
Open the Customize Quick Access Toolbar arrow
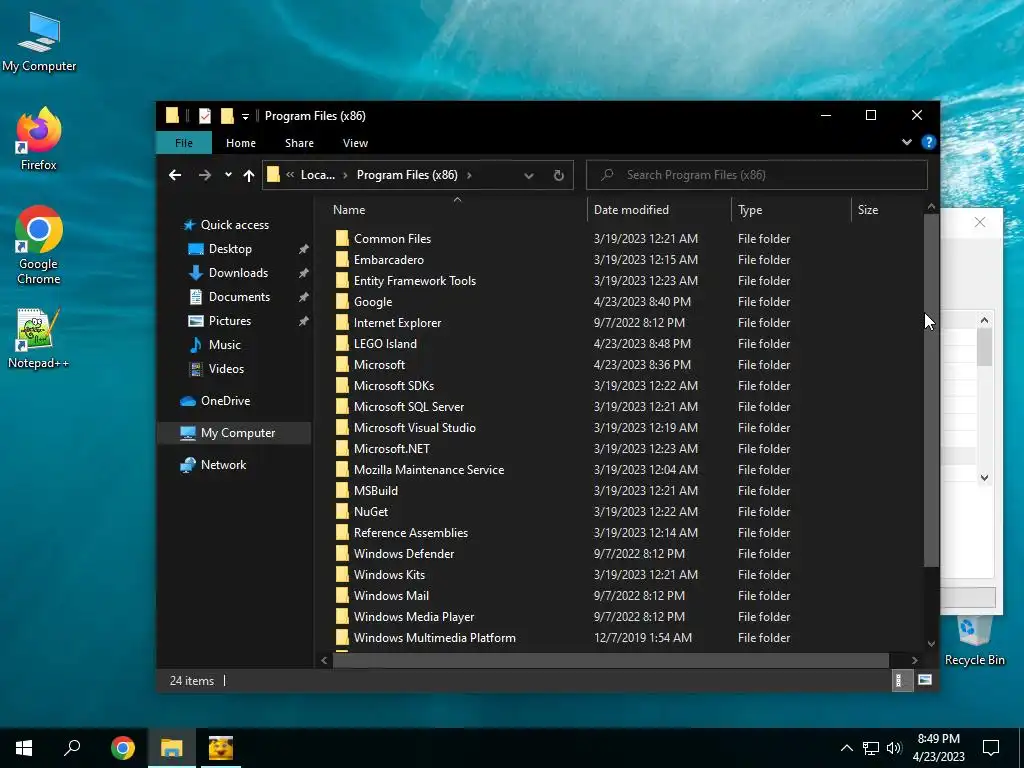(246, 117)
